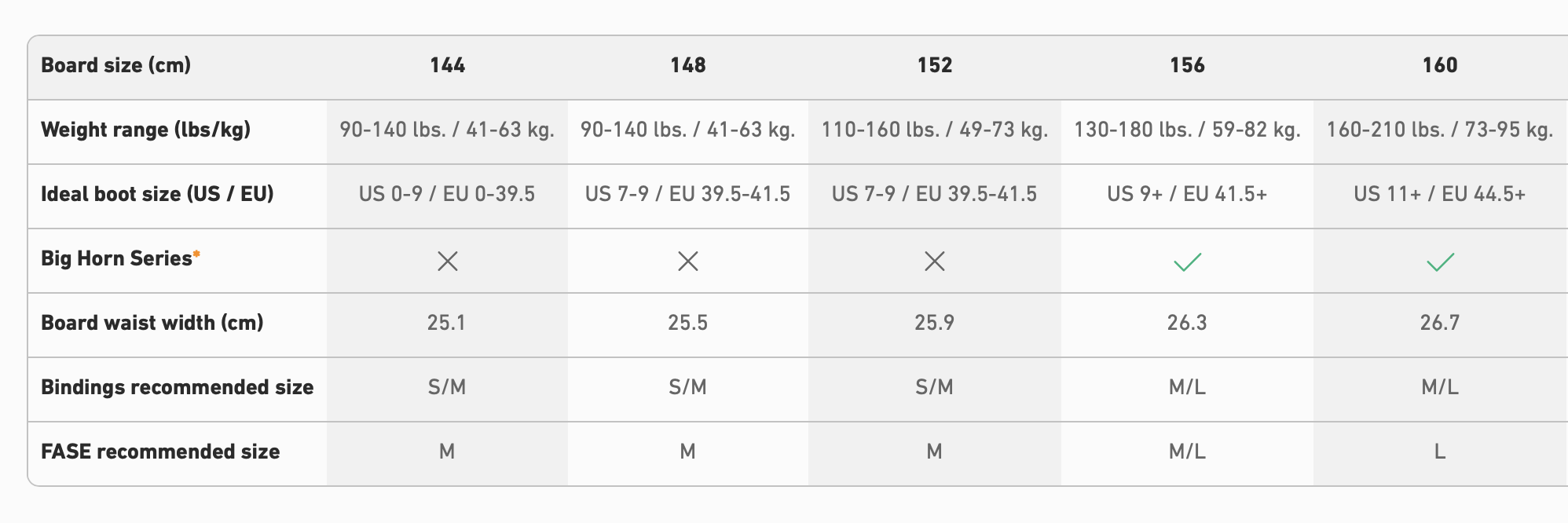Select the 25.1 board waist width cell
Viewport: 1568px width, 523px height.
[x=446, y=323]
